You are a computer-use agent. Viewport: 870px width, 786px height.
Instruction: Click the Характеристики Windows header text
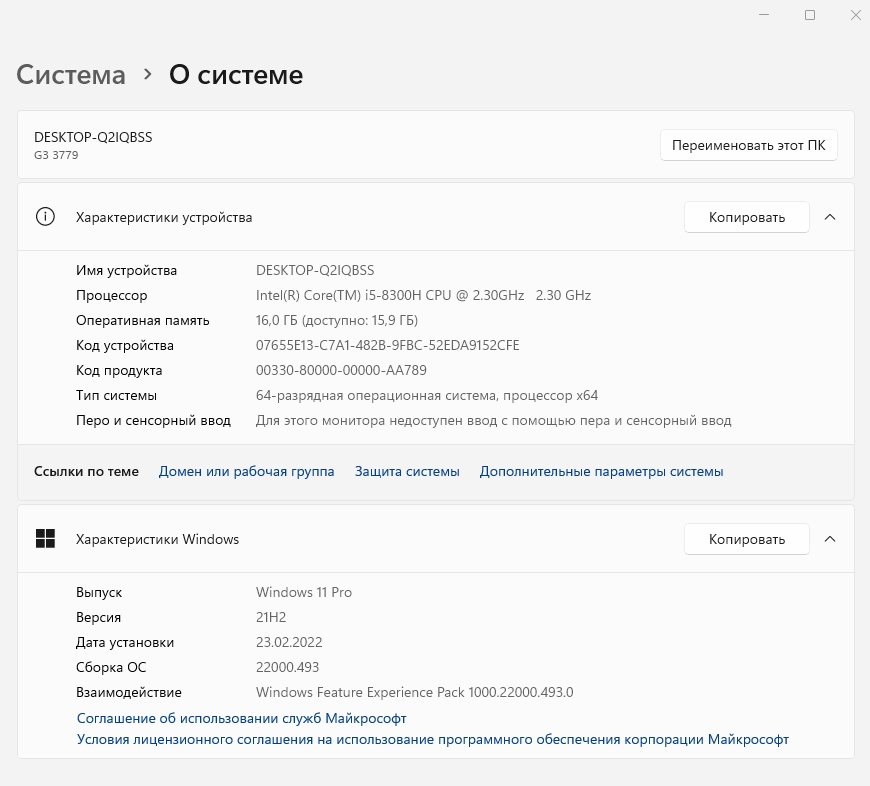tap(158, 539)
